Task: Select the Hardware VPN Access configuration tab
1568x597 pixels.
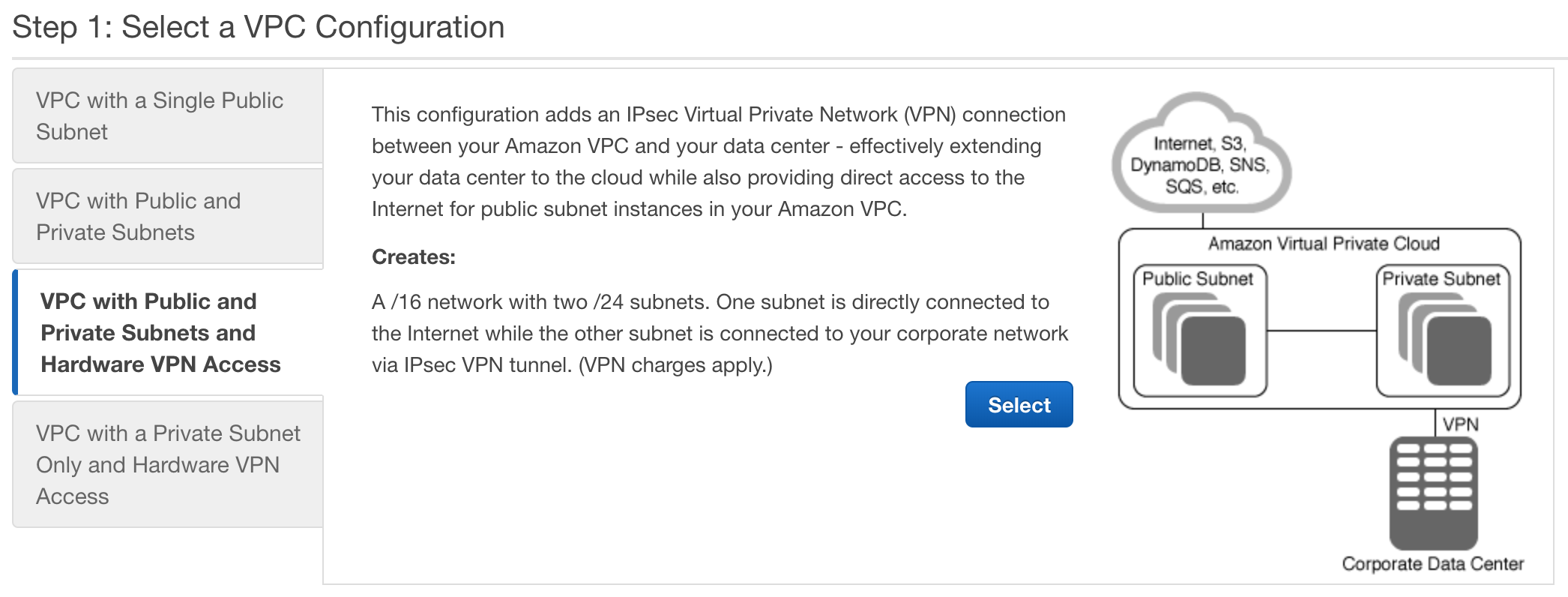Action: pyautogui.click(x=168, y=332)
